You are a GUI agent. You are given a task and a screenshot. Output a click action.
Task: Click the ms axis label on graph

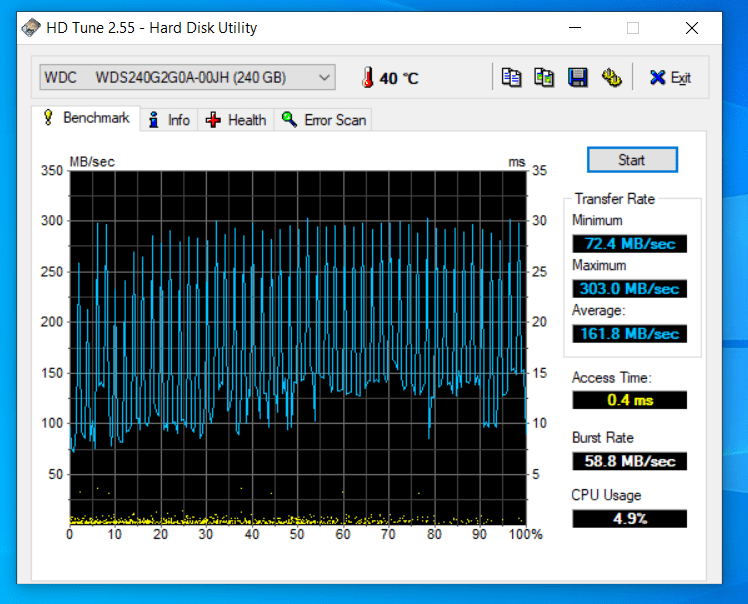(x=517, y=162)
